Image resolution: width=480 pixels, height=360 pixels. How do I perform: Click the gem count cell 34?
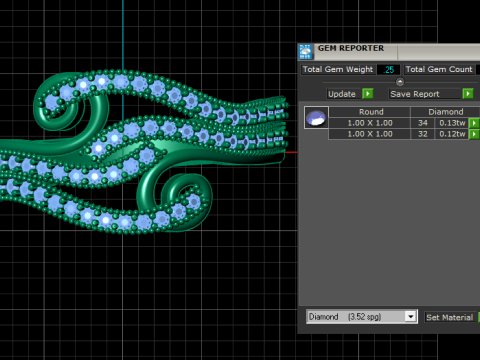[423, 123]
